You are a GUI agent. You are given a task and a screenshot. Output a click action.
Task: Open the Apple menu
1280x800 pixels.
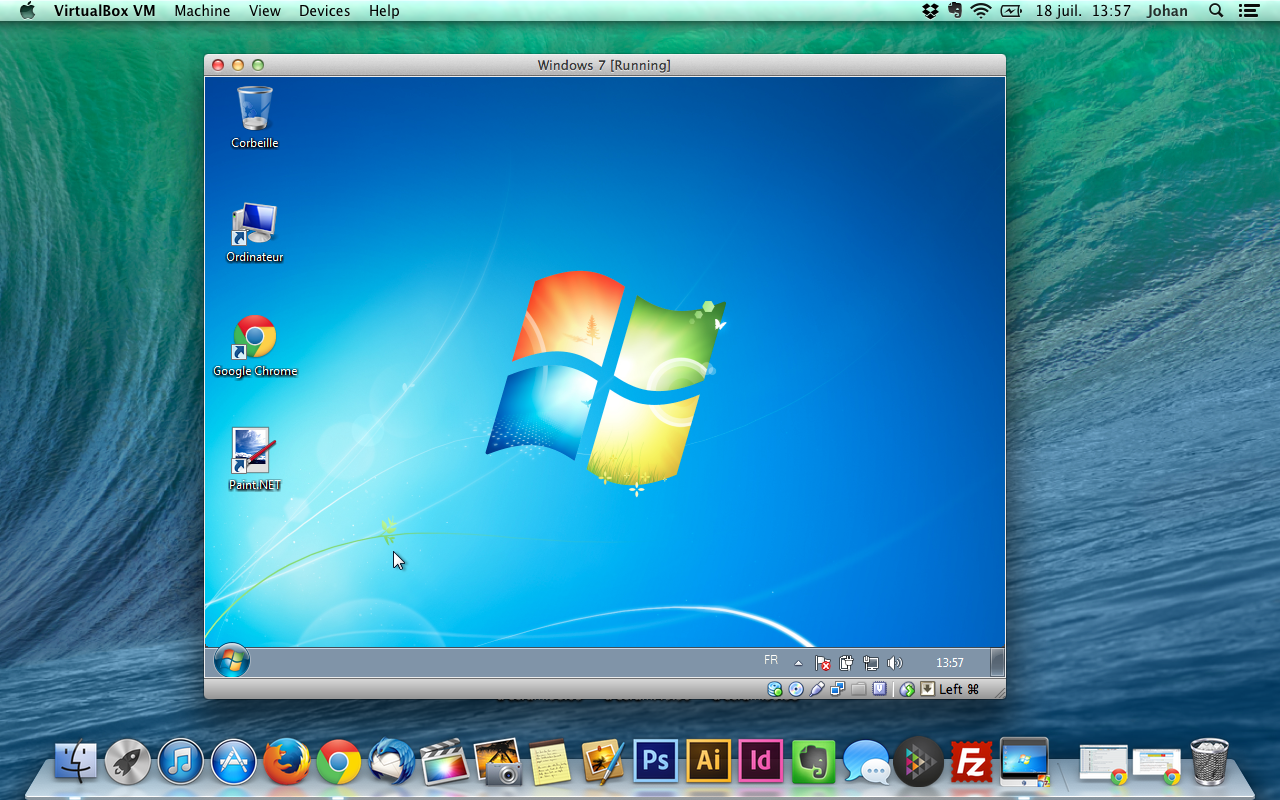click(x=27, y=11)
